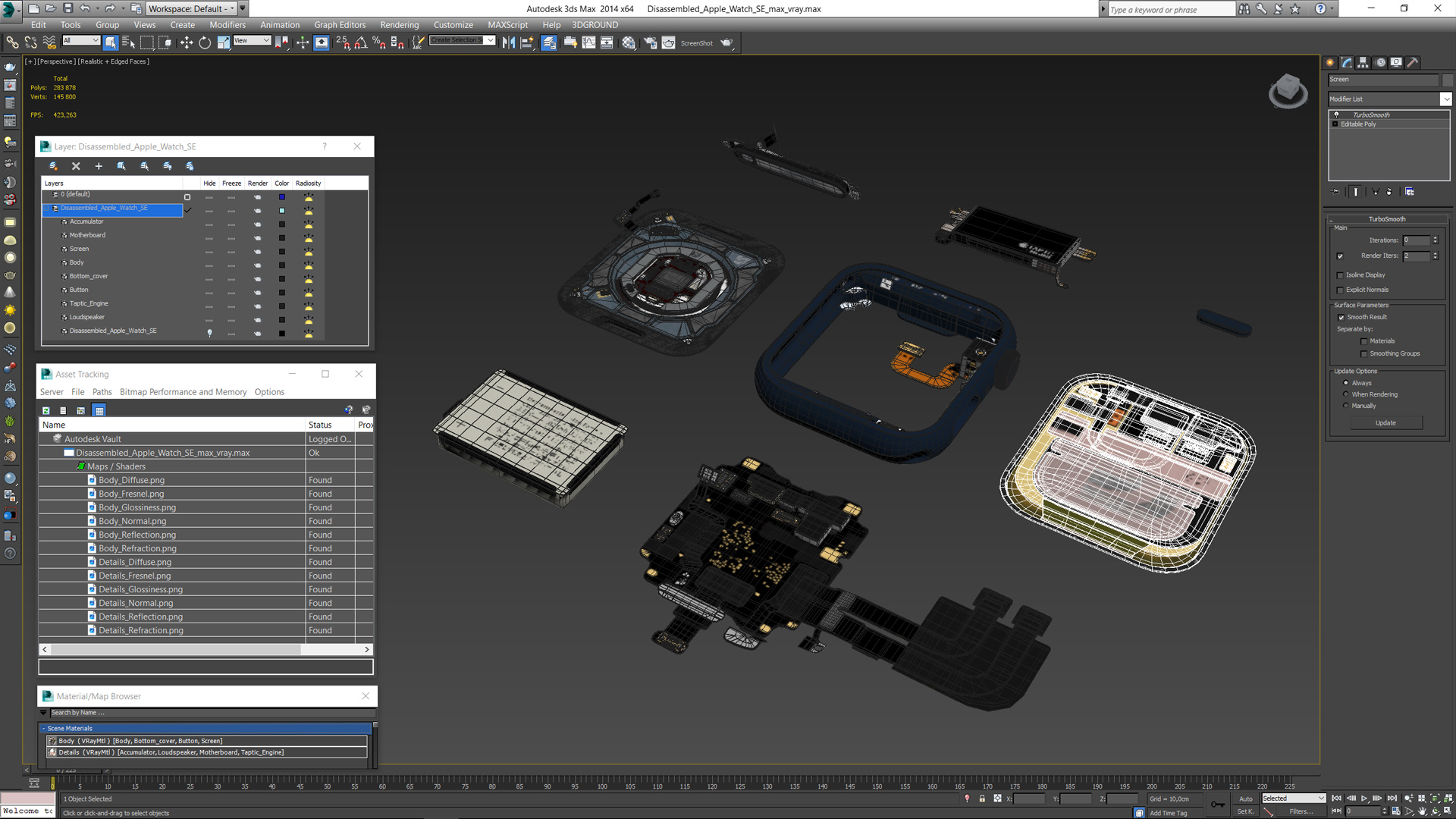Open the Workspace Default dropdown
Image resolution: width=1456 pixels, height=819 pixels.
coord(191,8)
